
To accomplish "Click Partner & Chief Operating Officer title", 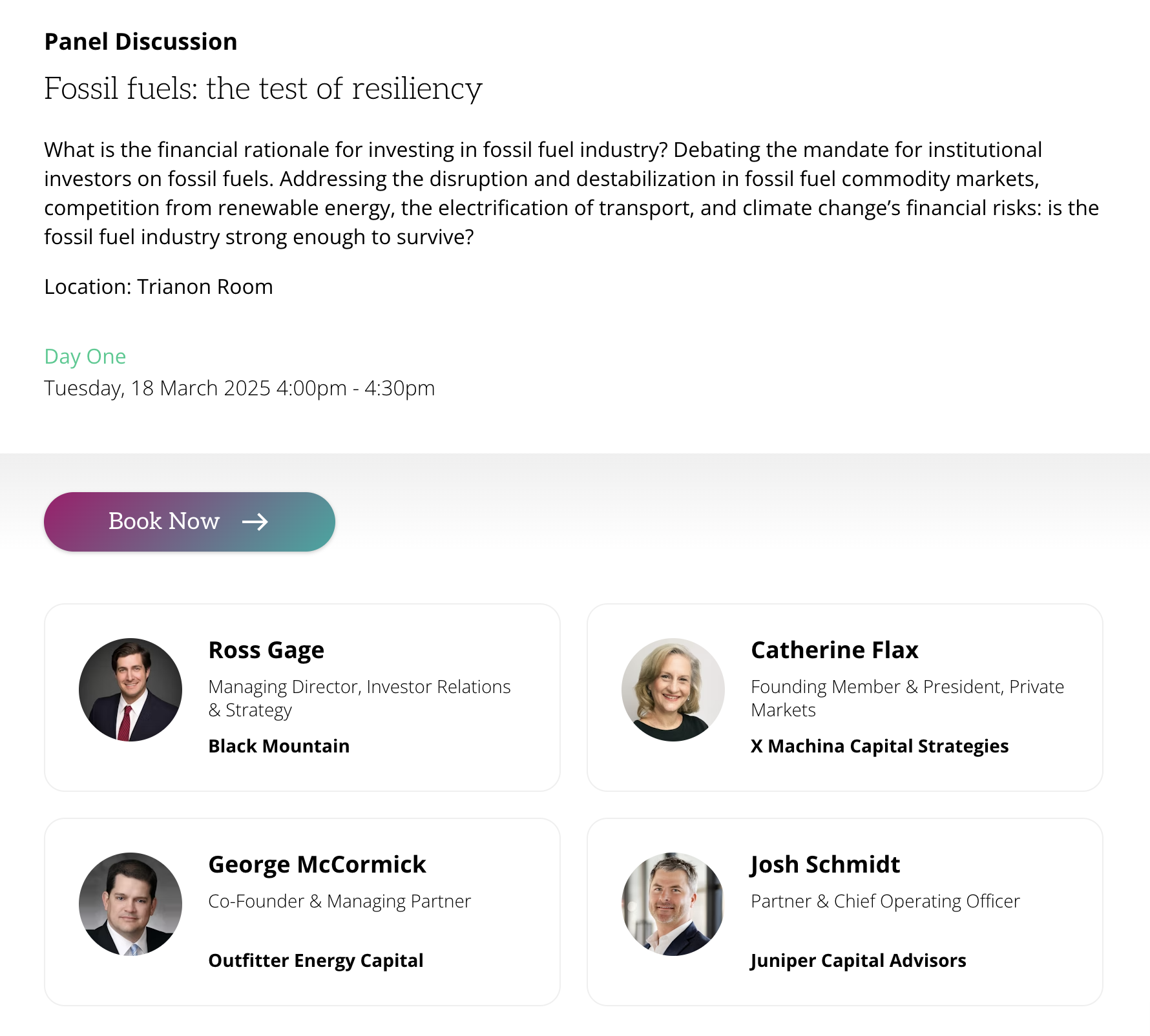I will pyautogui.click(x=885, y=901).
